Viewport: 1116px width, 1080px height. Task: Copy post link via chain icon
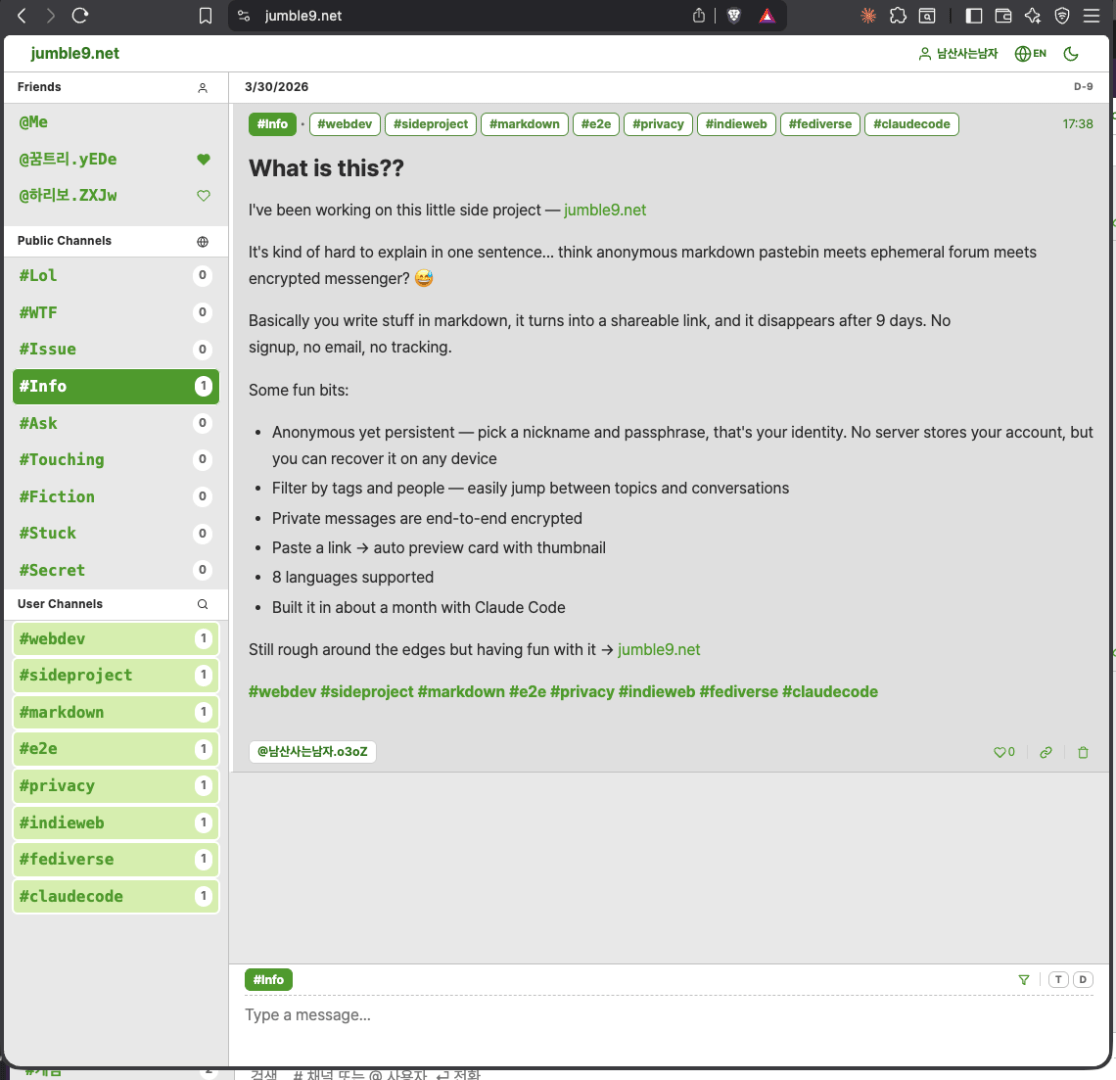(x=1046, y=753)
